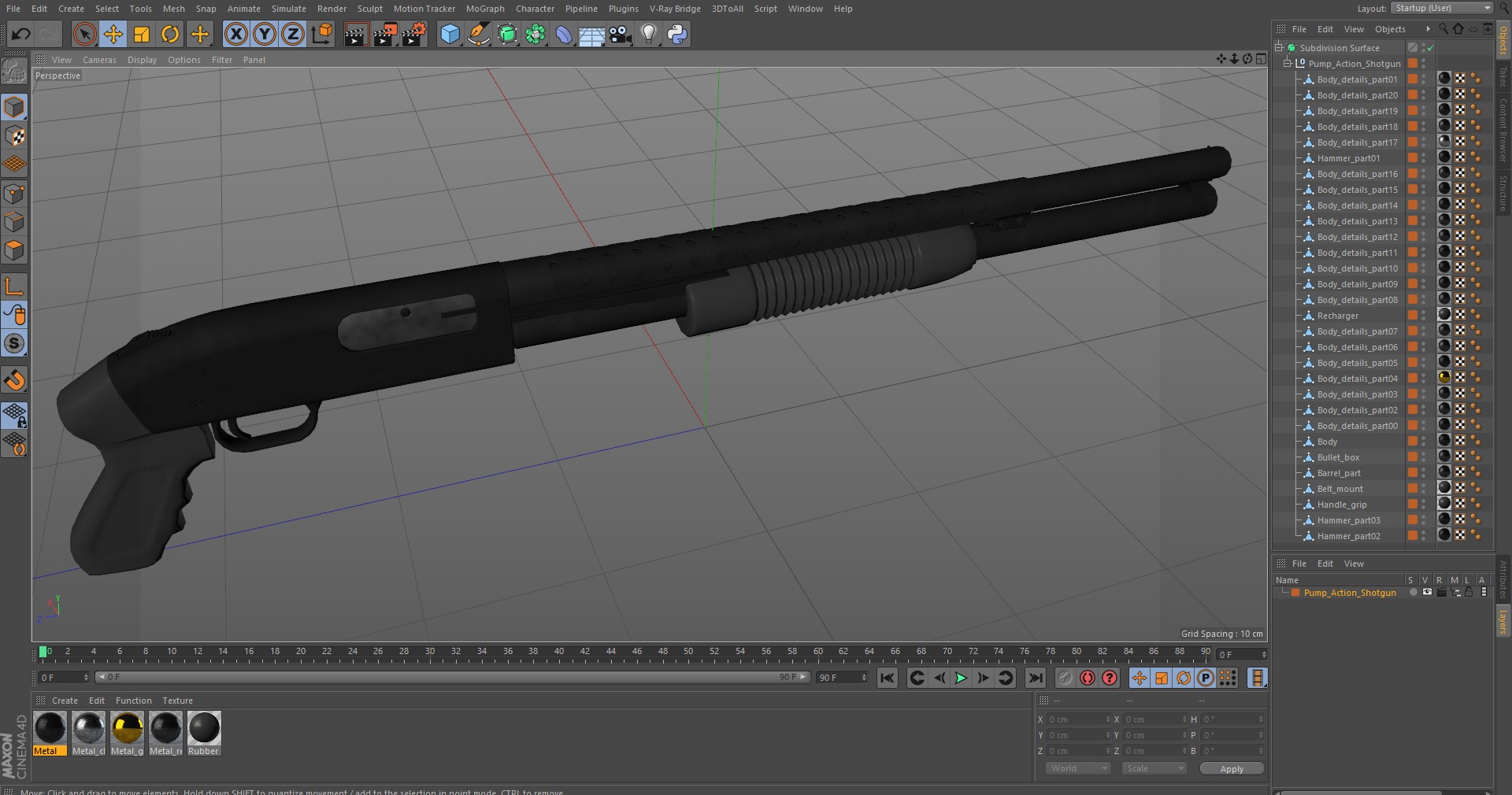This screenshot has width=1512, height=795.
Task: Open the MoGraph menu
Action: [485, 9]
